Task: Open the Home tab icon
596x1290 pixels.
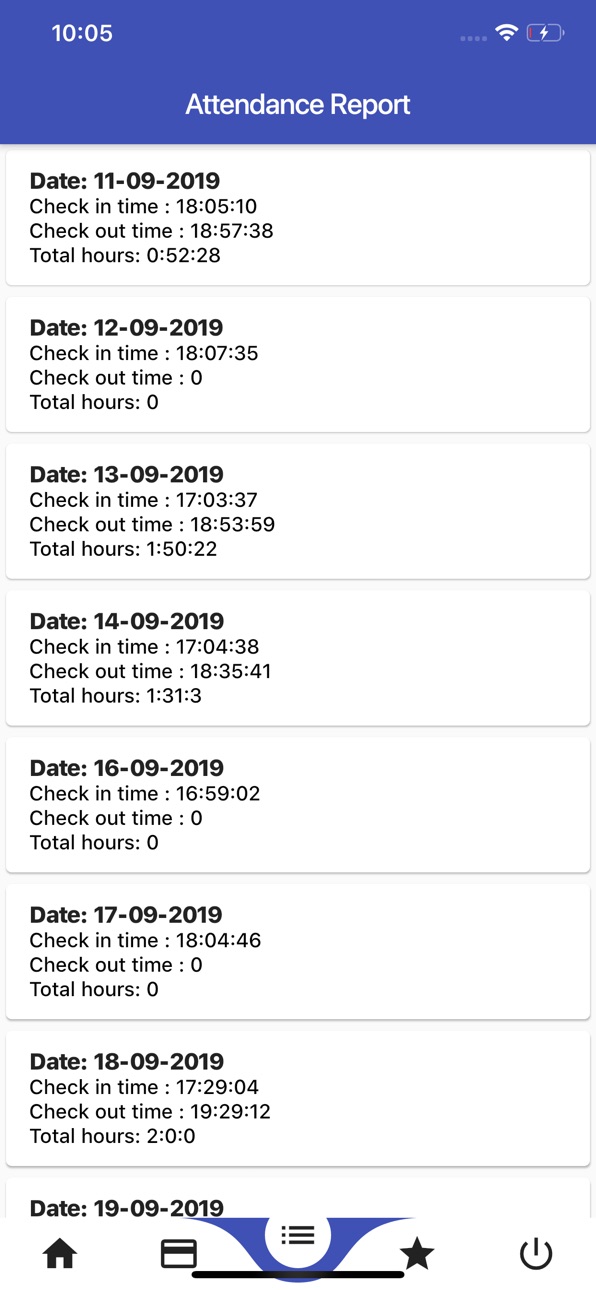Action: click(x=60, y=1253)
